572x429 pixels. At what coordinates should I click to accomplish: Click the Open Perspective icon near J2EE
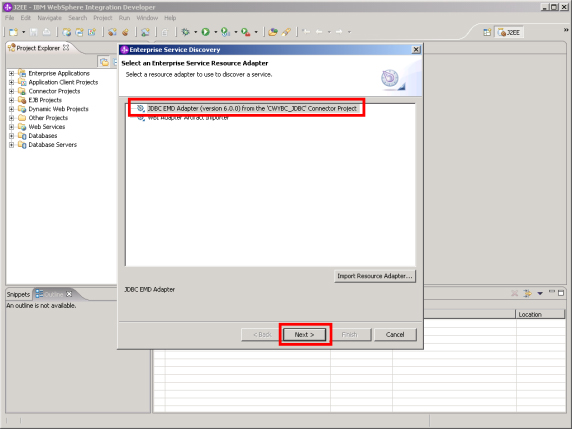487,32
